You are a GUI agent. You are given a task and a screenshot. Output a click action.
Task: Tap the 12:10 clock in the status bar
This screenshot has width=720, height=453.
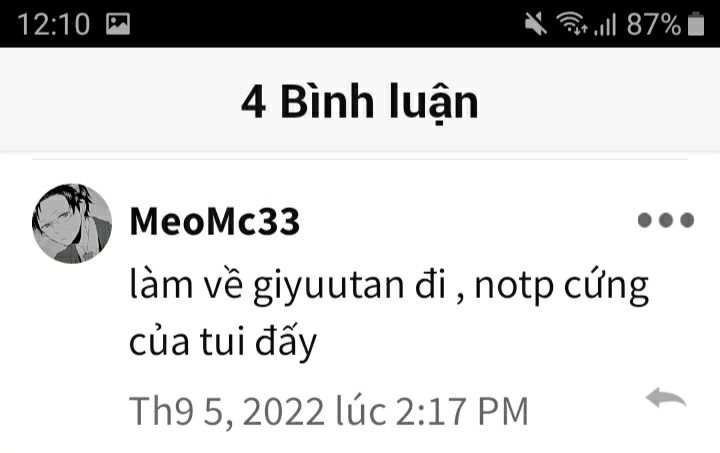click(x=53, y=24)
